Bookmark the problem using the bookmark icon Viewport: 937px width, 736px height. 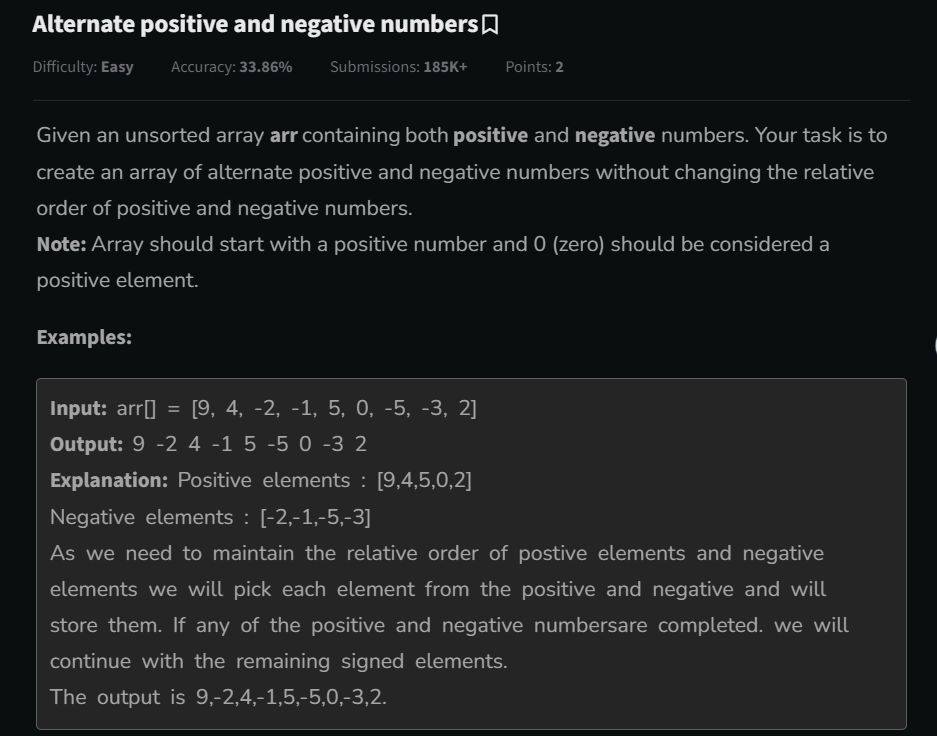point(490,25)
